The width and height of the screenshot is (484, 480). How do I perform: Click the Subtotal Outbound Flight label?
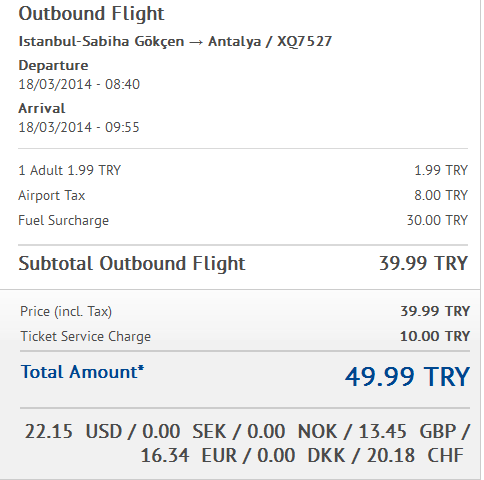132,264
